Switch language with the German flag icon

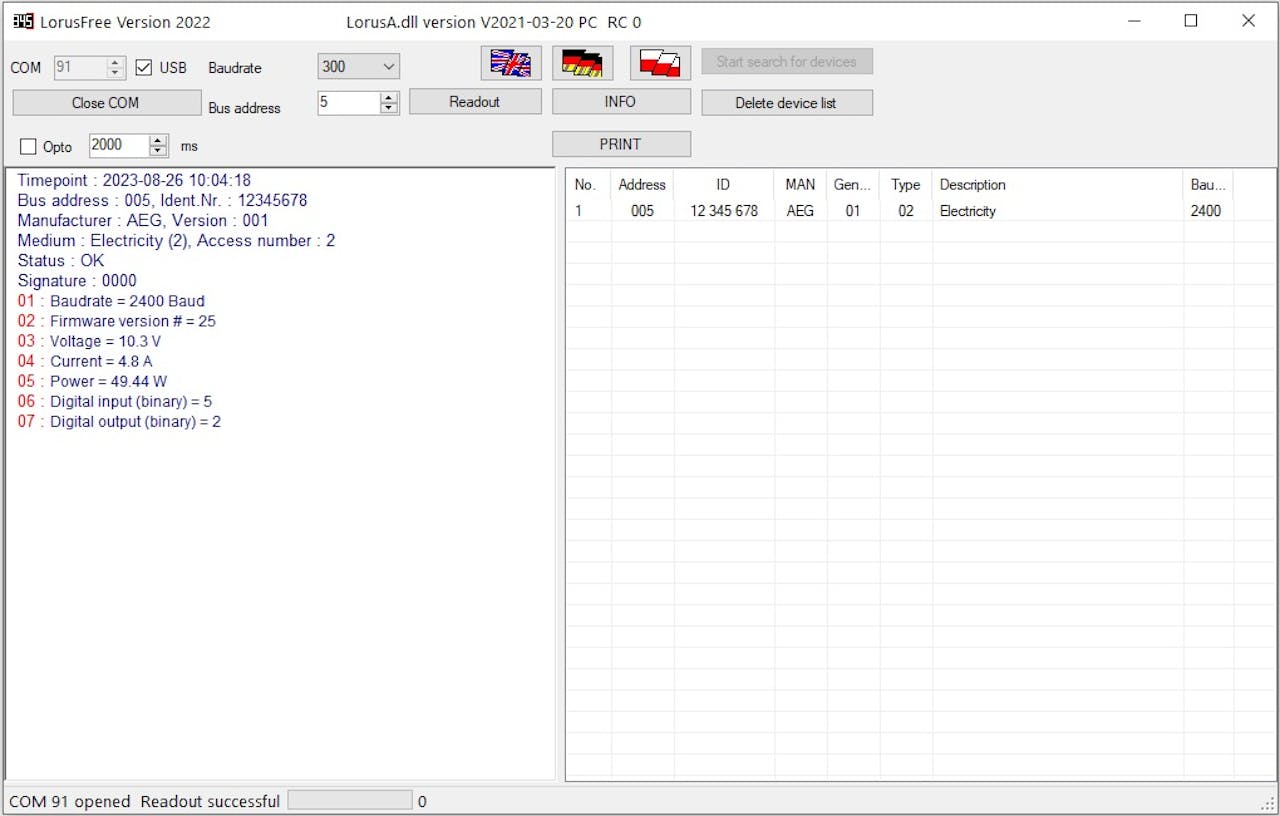(583, 63)
